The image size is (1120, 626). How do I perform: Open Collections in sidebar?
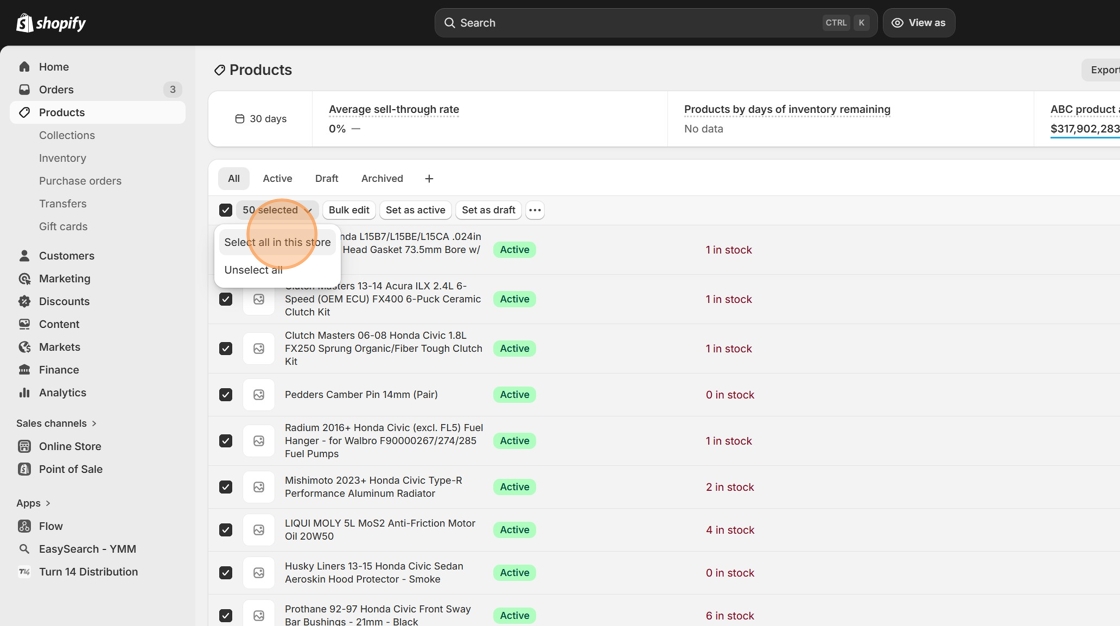tap(66, 135)
